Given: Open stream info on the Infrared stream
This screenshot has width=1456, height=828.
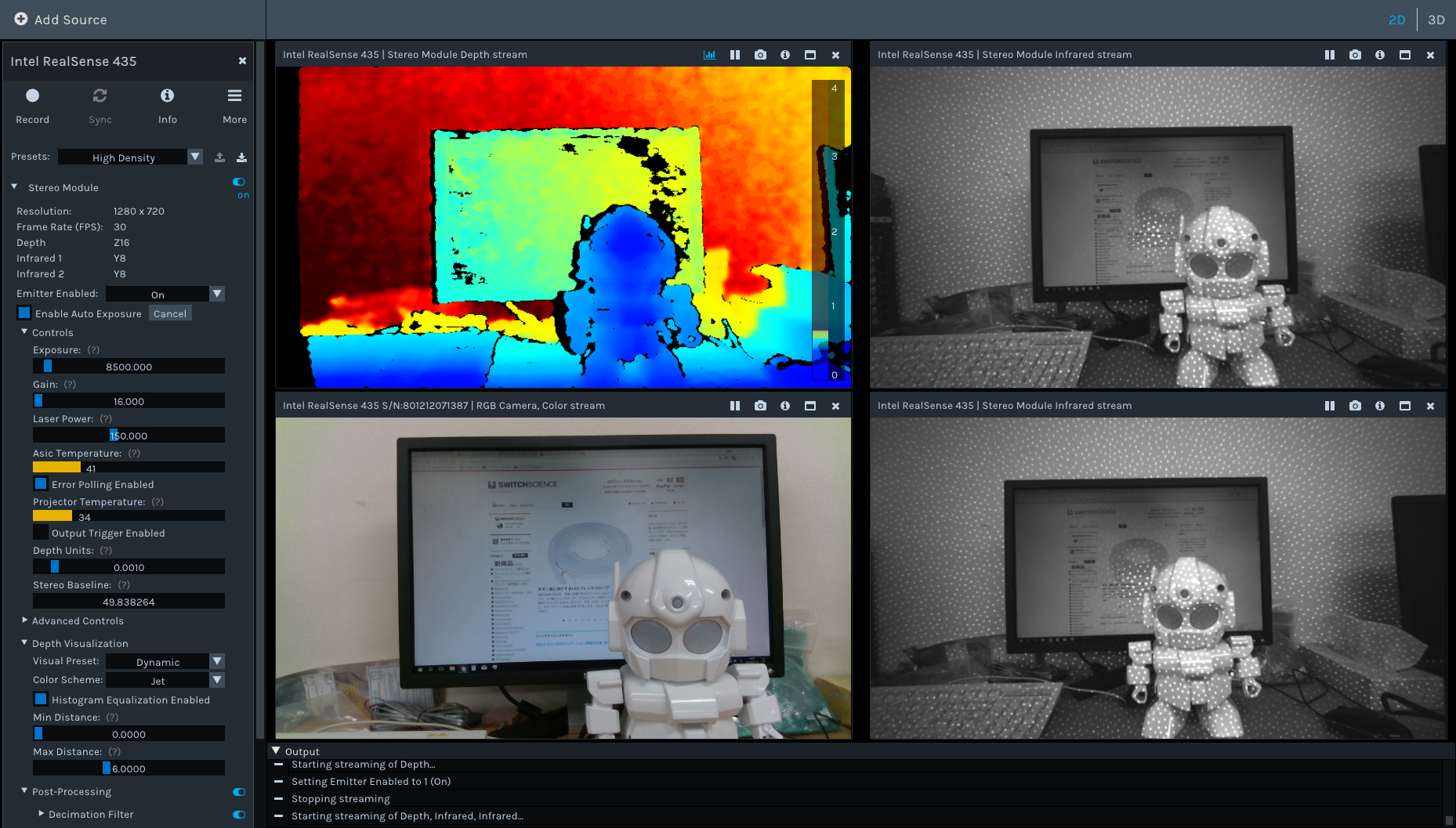Looking at the screenshot, I should (x=1380, y=55).
